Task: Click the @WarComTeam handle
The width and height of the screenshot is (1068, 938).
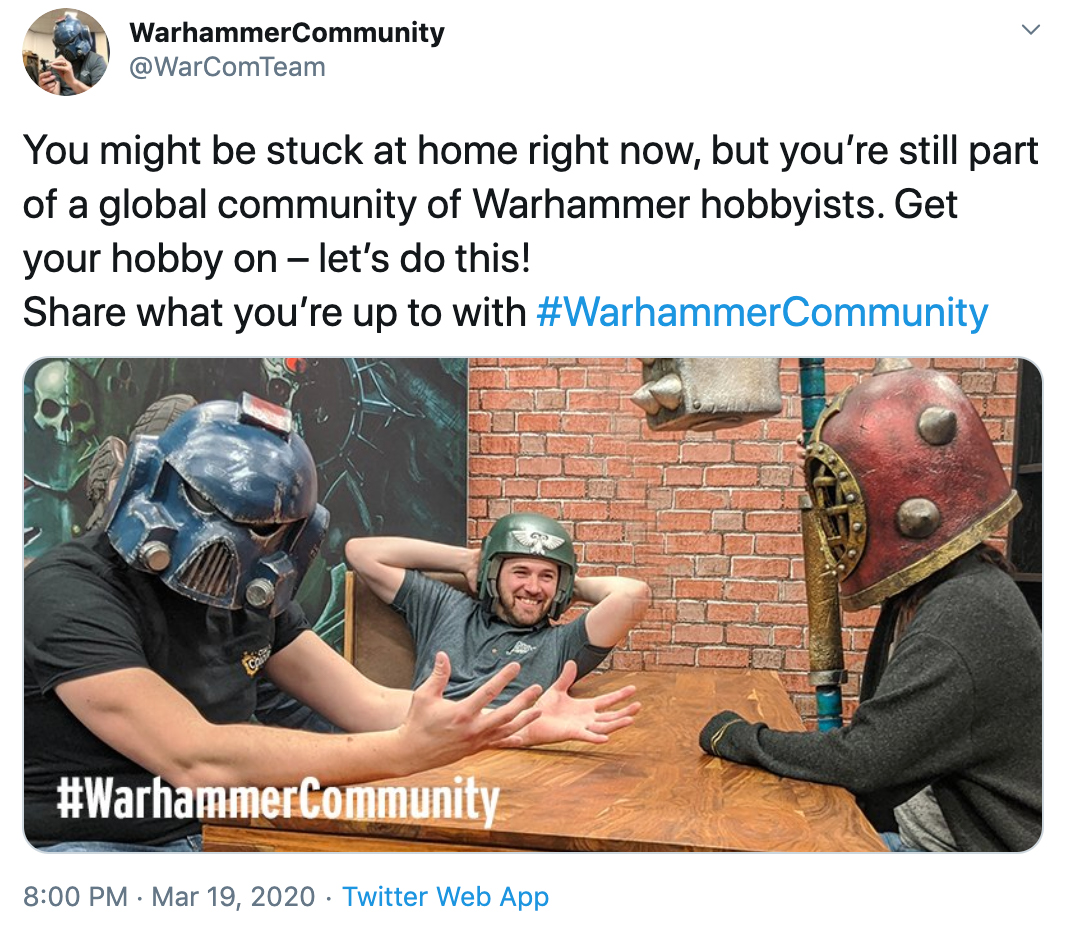Action: (x=227, y=67)
